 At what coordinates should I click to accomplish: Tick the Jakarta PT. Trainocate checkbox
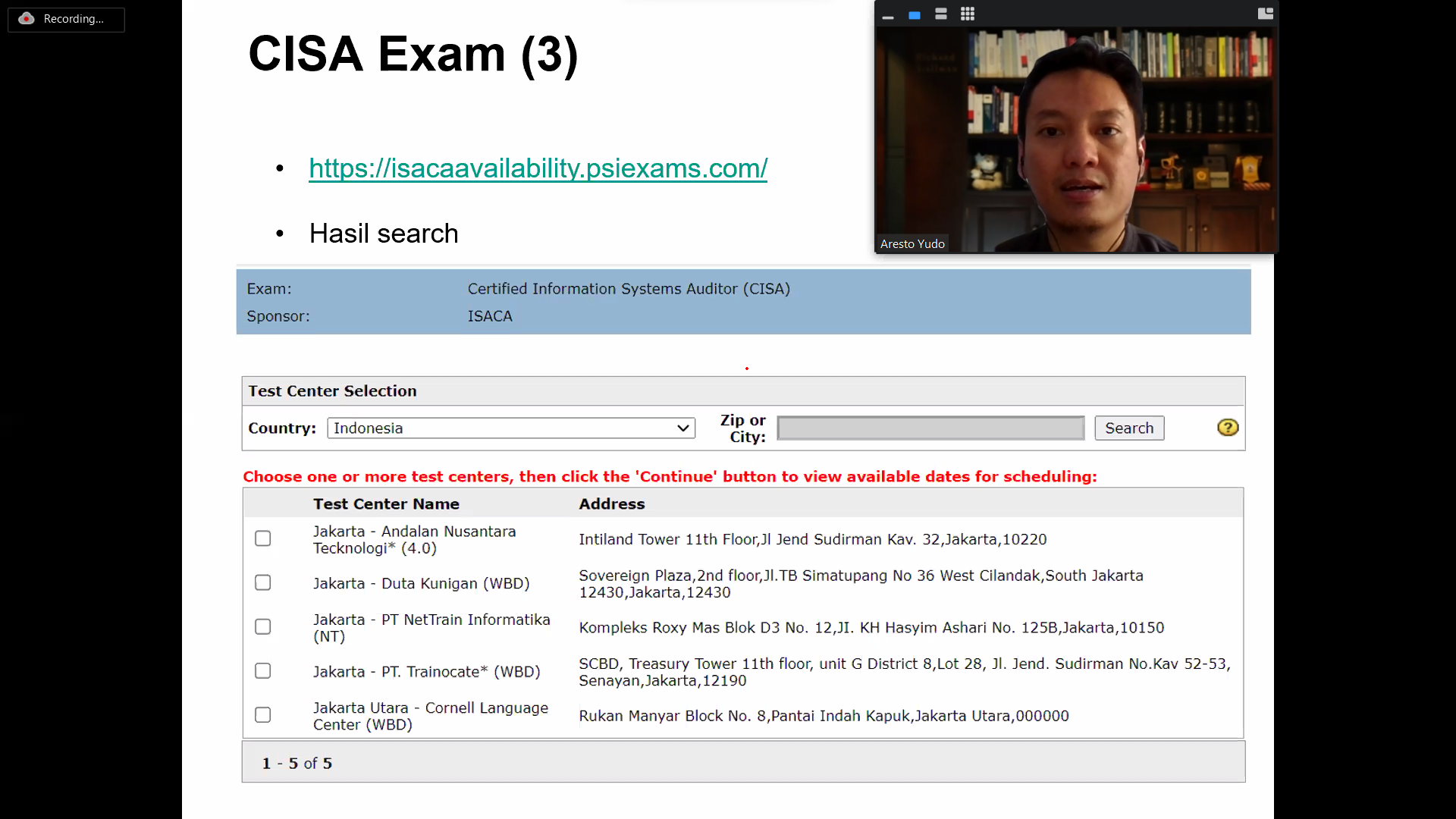(263, 671)
